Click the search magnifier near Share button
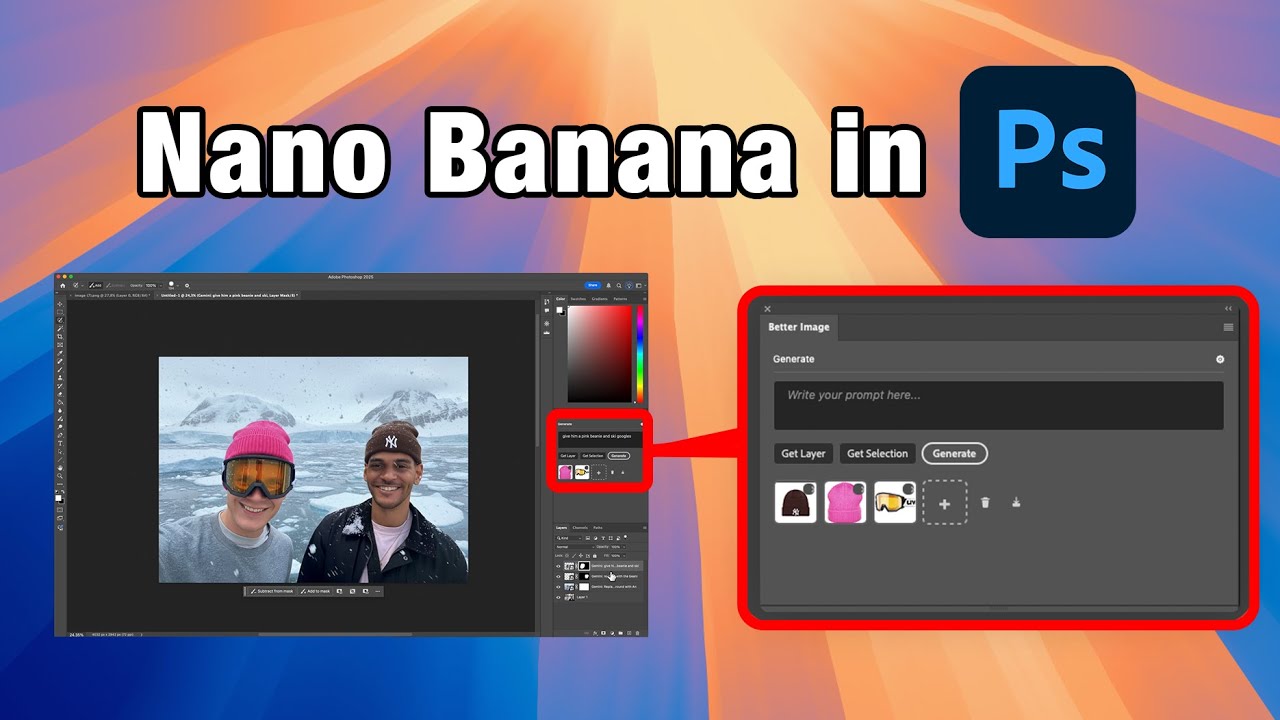The width and height of the screenshot is (1280, 720). [x=619, y=285]
